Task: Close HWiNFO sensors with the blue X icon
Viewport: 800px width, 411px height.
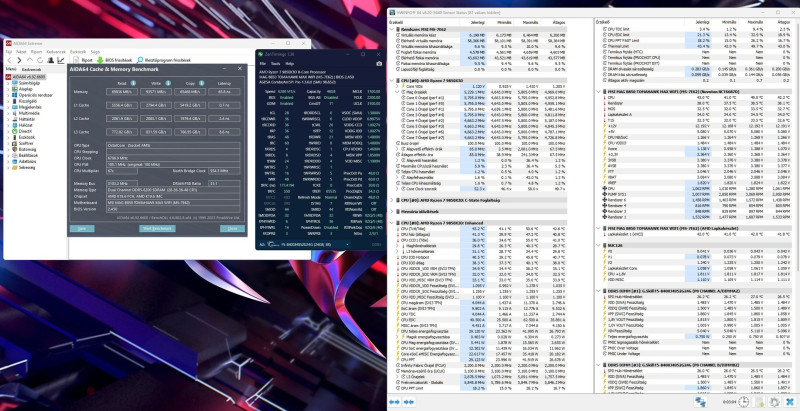Action: pyautogui.click(x=790, y=402)
